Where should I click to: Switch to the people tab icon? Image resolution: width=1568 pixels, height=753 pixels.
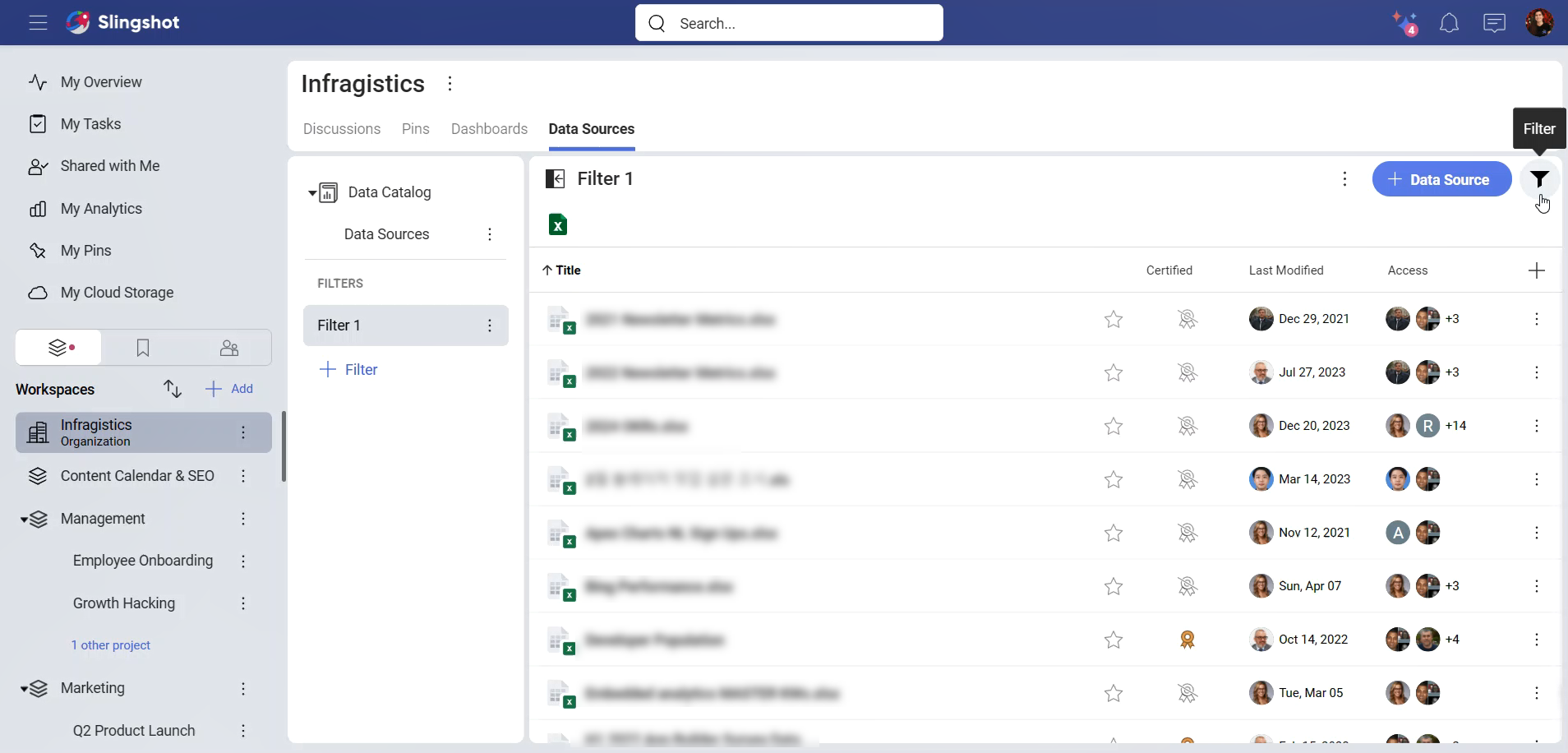[229, 348]
